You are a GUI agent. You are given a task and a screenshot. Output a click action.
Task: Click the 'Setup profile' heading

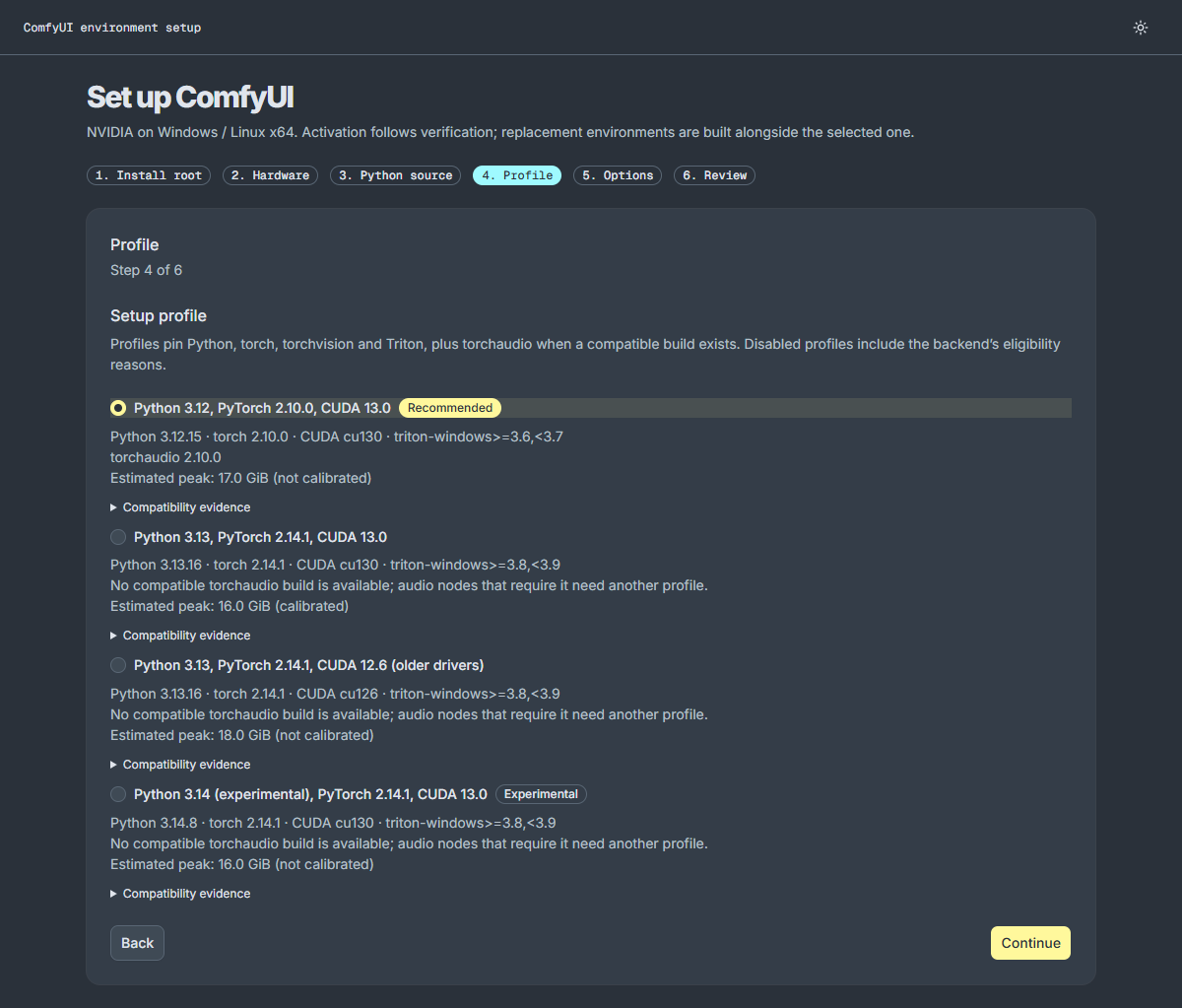[x=159, y=316]
